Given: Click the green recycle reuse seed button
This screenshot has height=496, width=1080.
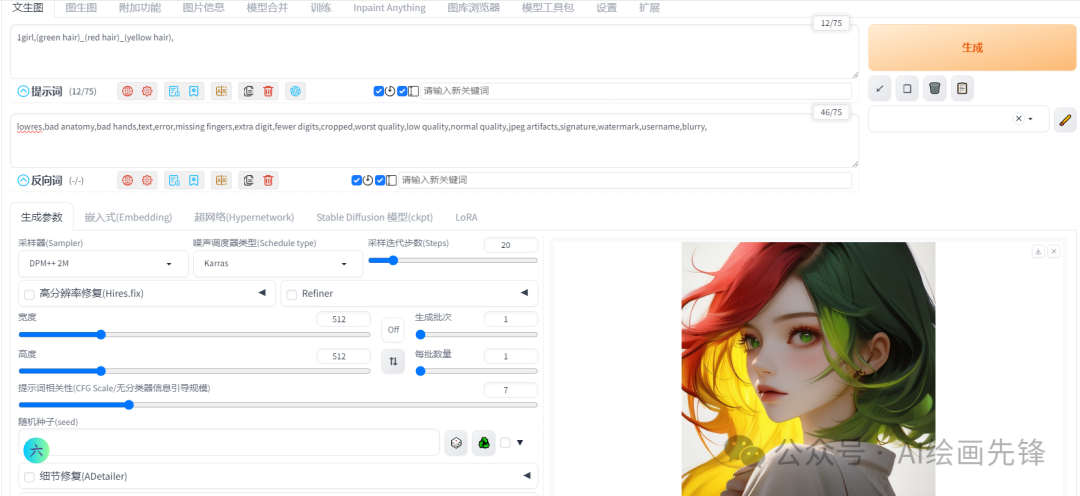Looking at the screenshot, I should click(x=484, y=443).
